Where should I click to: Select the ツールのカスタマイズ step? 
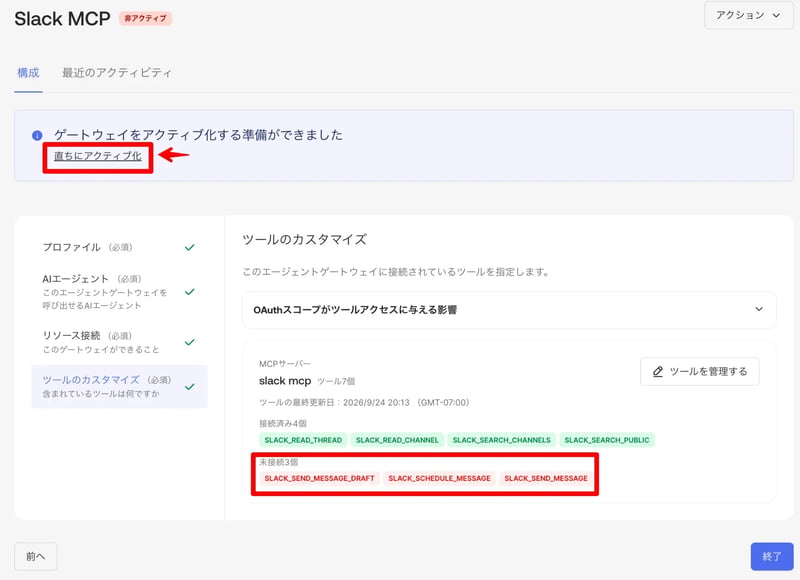(x=119, y=387)
